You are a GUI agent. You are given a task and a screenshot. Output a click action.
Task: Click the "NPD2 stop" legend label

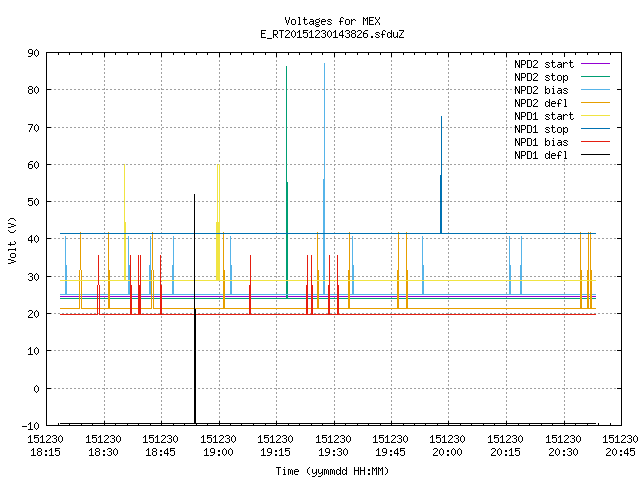pyautogui.click(x=541, y=77)
